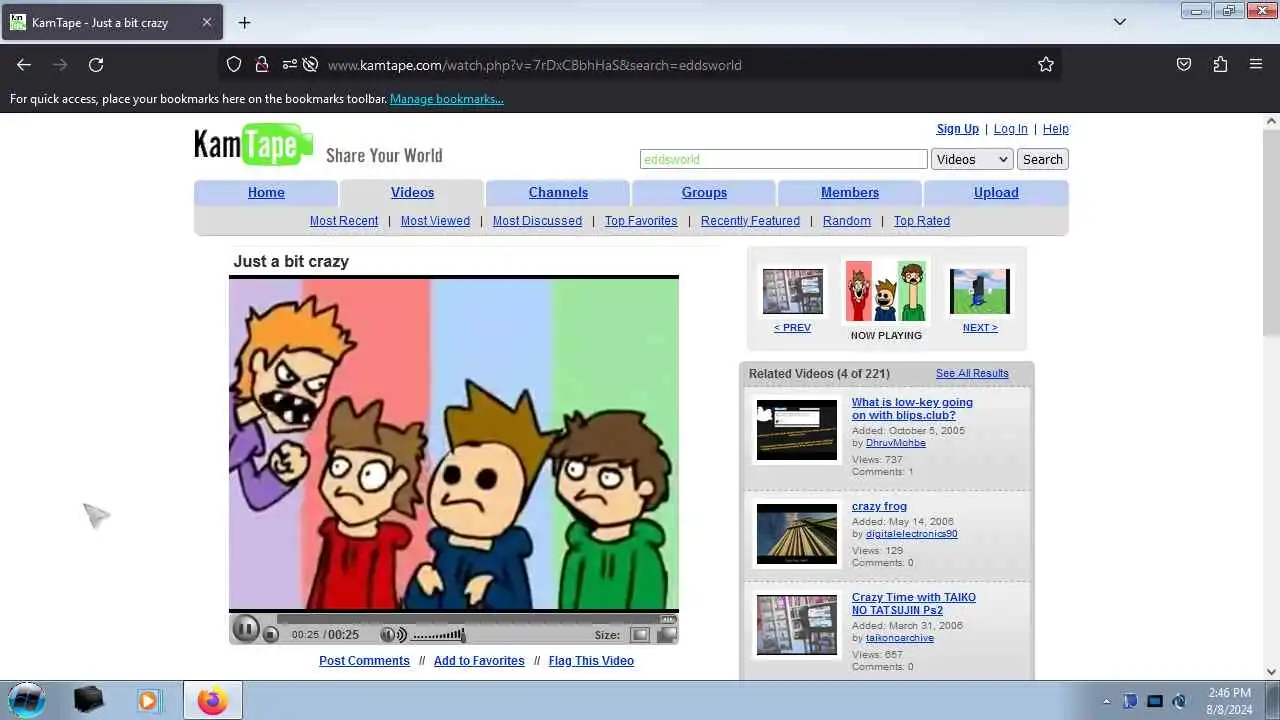The height and width of the screenshot is (720, 1280).
Task: Open the Most Recent videos link
Action: click(x=344, y=221)
